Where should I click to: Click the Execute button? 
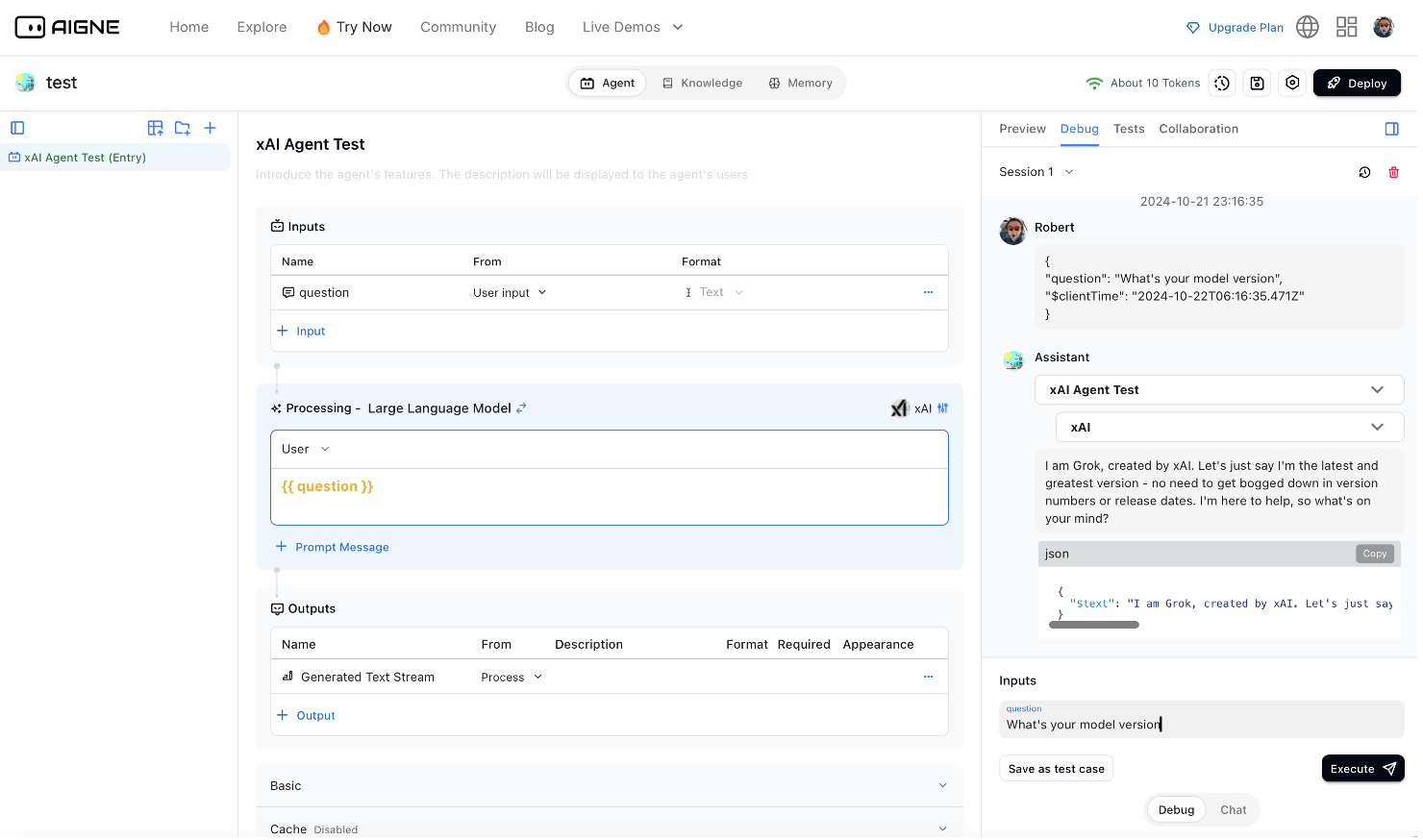click(x=1362, y=769)
